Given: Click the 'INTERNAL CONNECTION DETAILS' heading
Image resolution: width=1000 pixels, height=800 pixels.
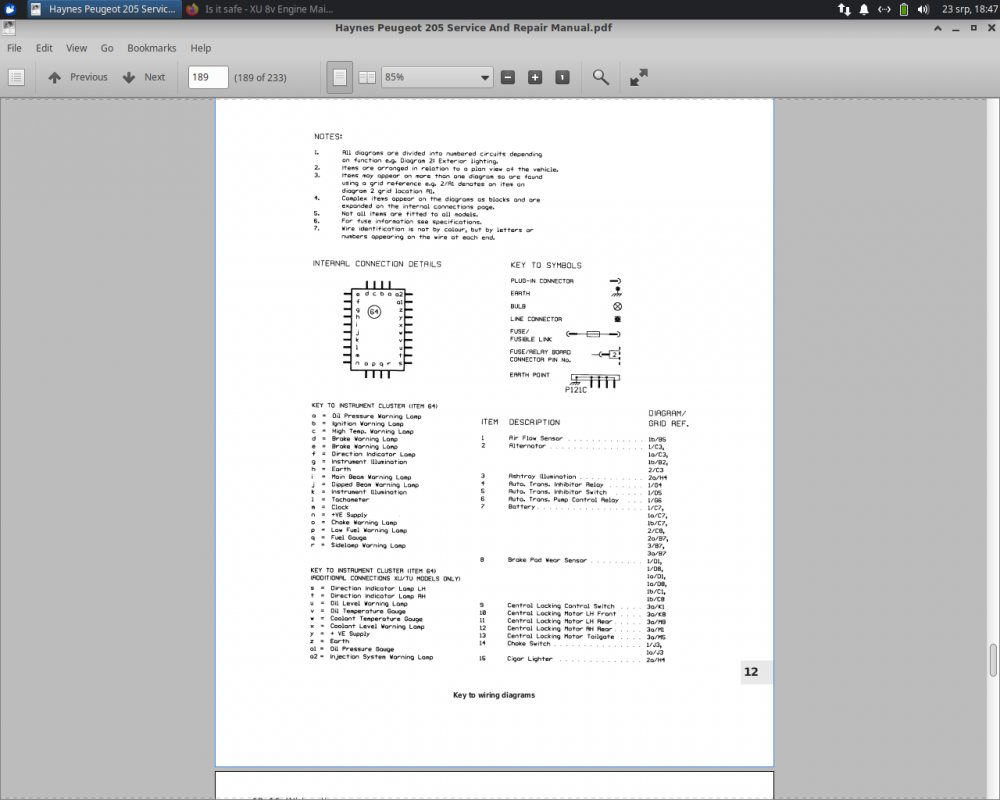Looking at the screenshot, I should (x=376, y=263).
